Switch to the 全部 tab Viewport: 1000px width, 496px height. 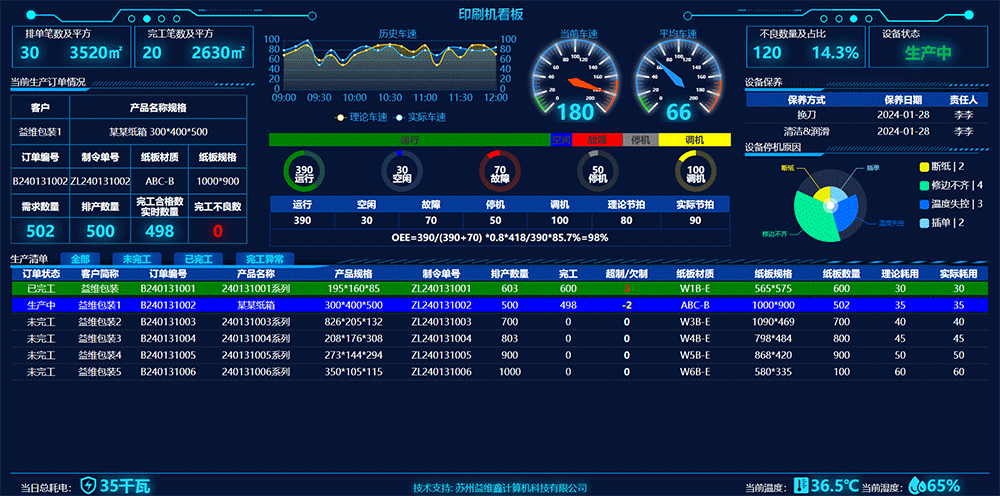tap(80, 259)
